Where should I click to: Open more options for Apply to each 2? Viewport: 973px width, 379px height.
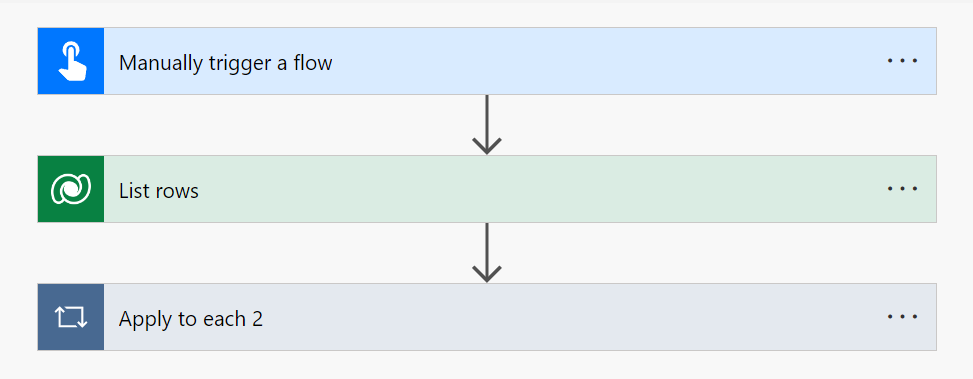pos(902,317)
